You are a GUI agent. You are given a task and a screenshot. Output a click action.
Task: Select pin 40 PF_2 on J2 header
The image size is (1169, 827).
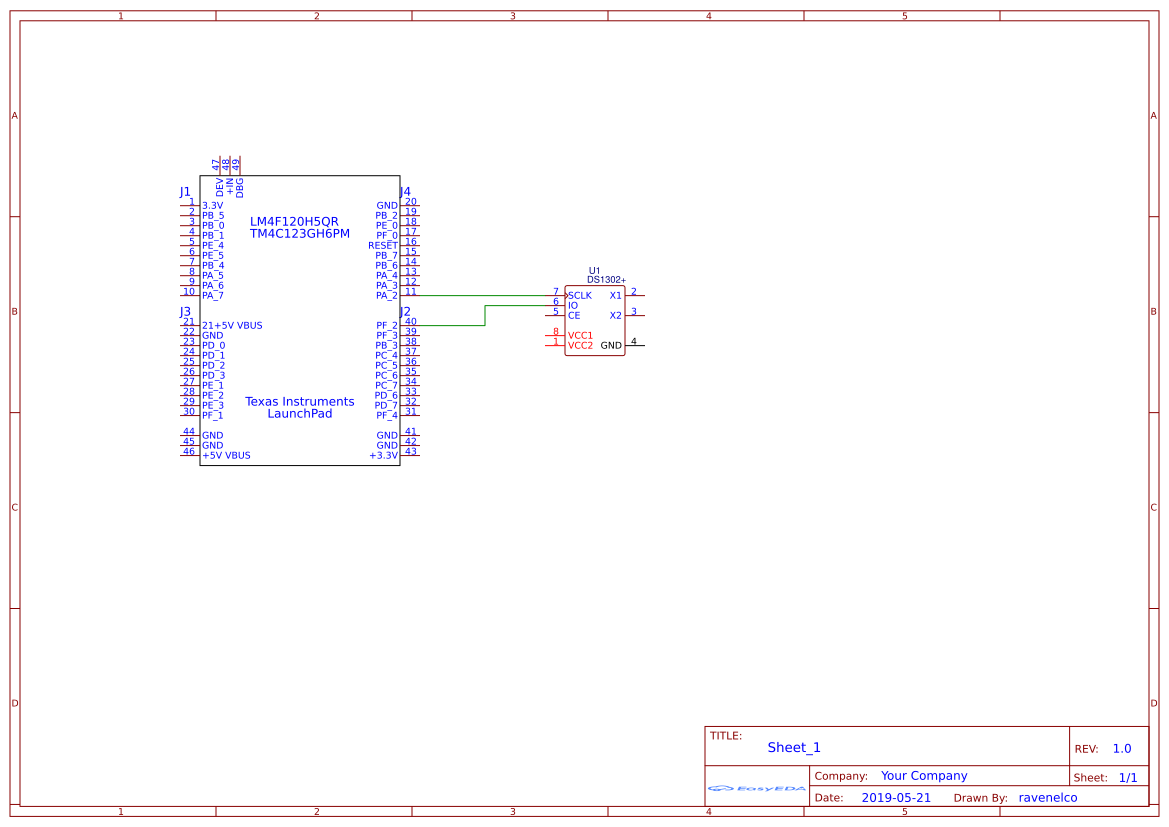[410, 324]
